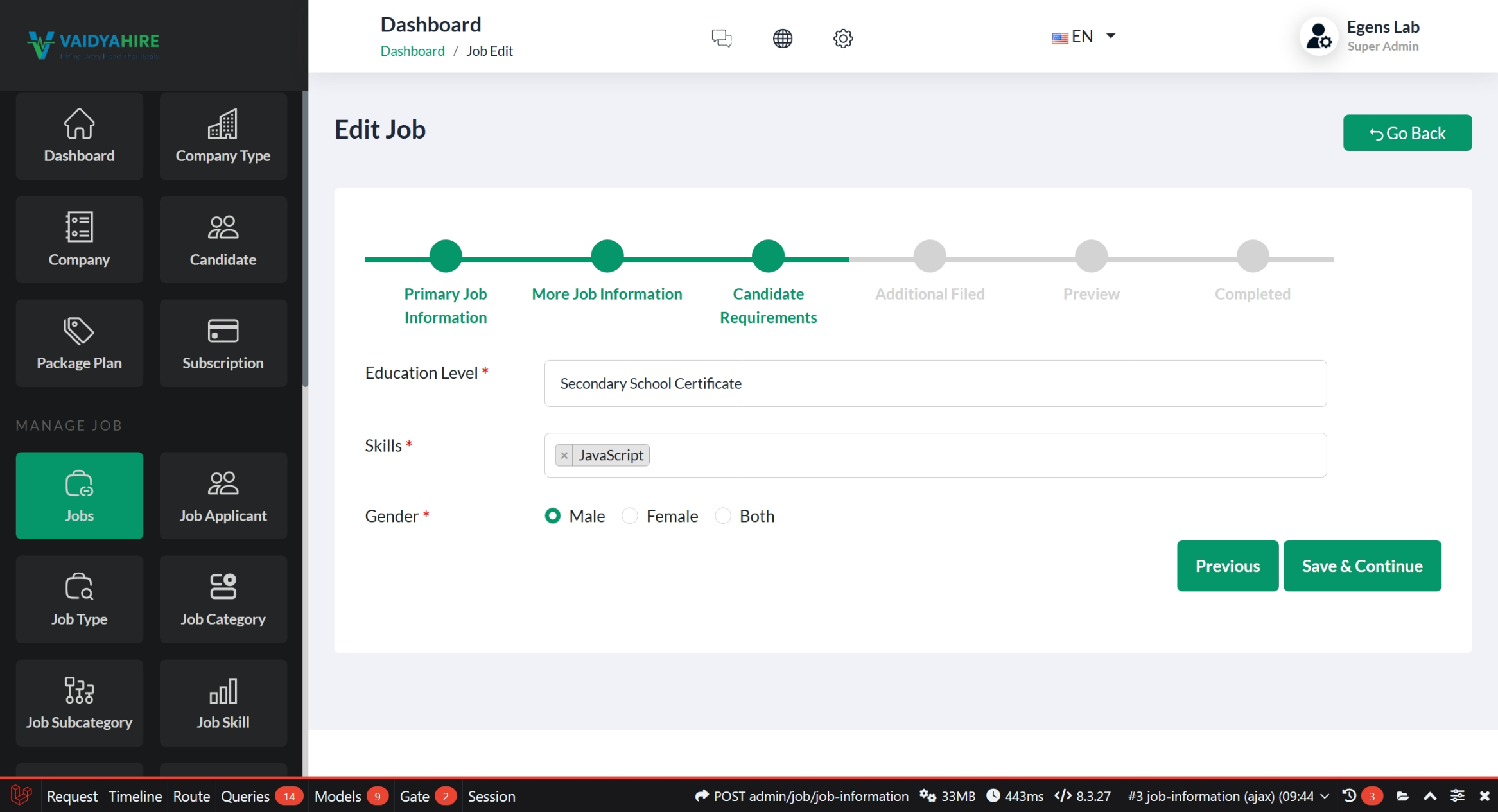
Task: Go to Job Category in sidebar
Action: pyautogui.click(x=223, y=599)
